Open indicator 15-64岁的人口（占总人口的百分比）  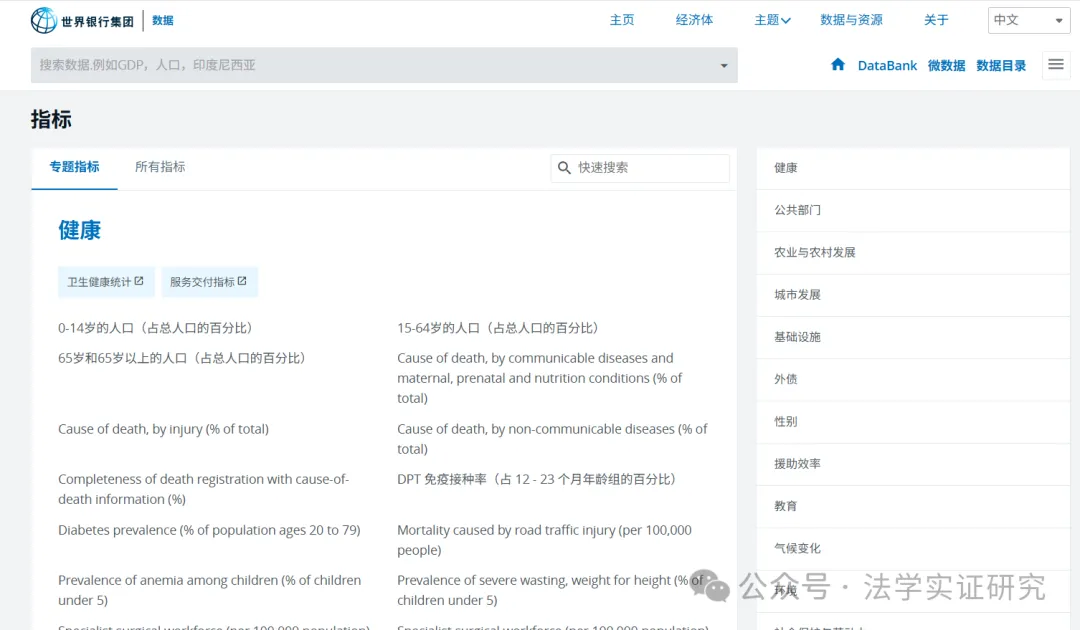[x=497, y=328]
